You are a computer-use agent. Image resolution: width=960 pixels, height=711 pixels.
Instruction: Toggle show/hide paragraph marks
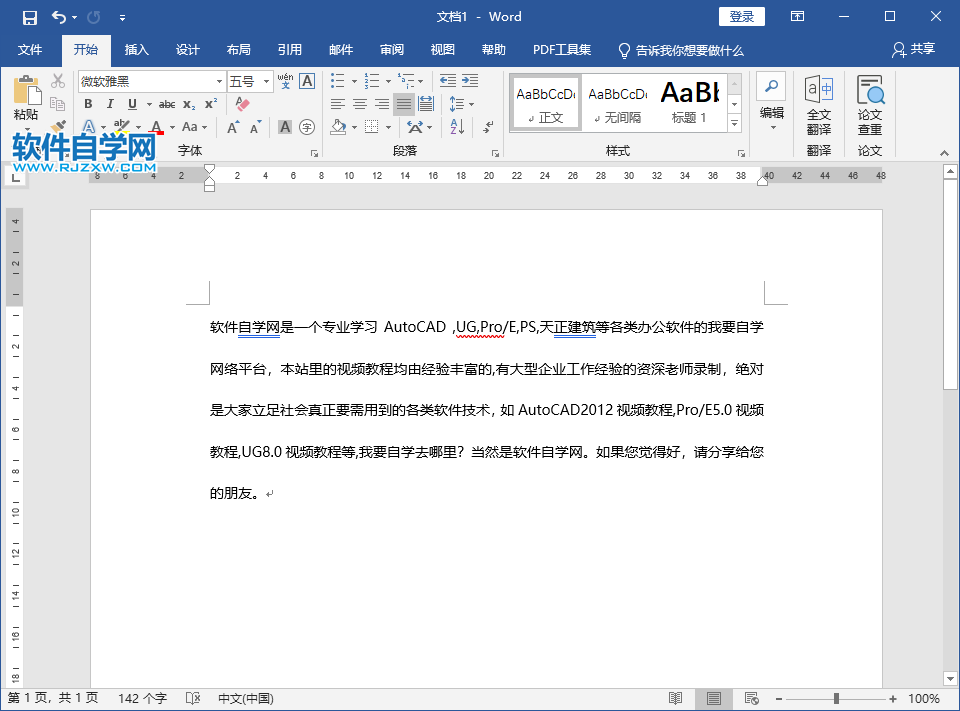click(487, 128)
